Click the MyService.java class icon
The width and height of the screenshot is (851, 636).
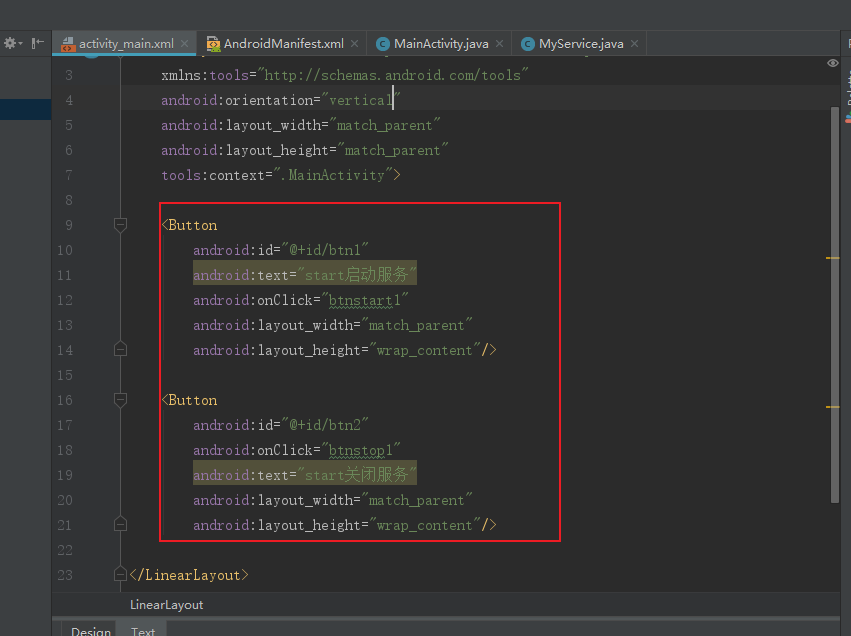pyautogui.click(x=528, y=44)
